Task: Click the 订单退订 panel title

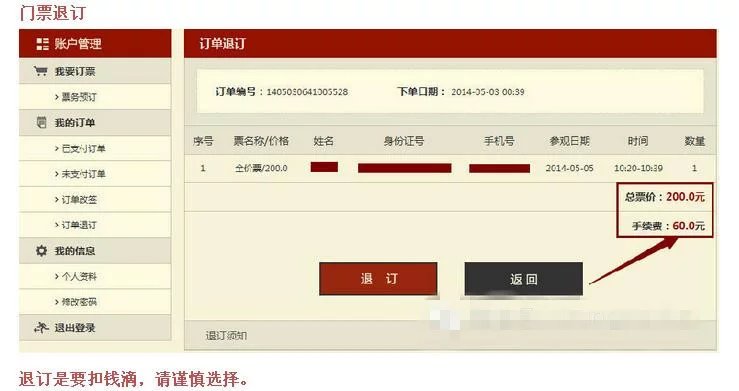Action: coord(222,44)
